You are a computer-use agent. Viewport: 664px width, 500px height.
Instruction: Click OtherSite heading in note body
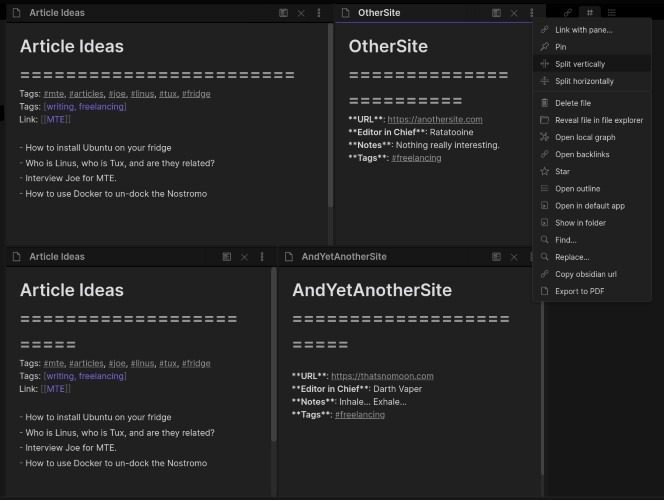pos(388,46)
